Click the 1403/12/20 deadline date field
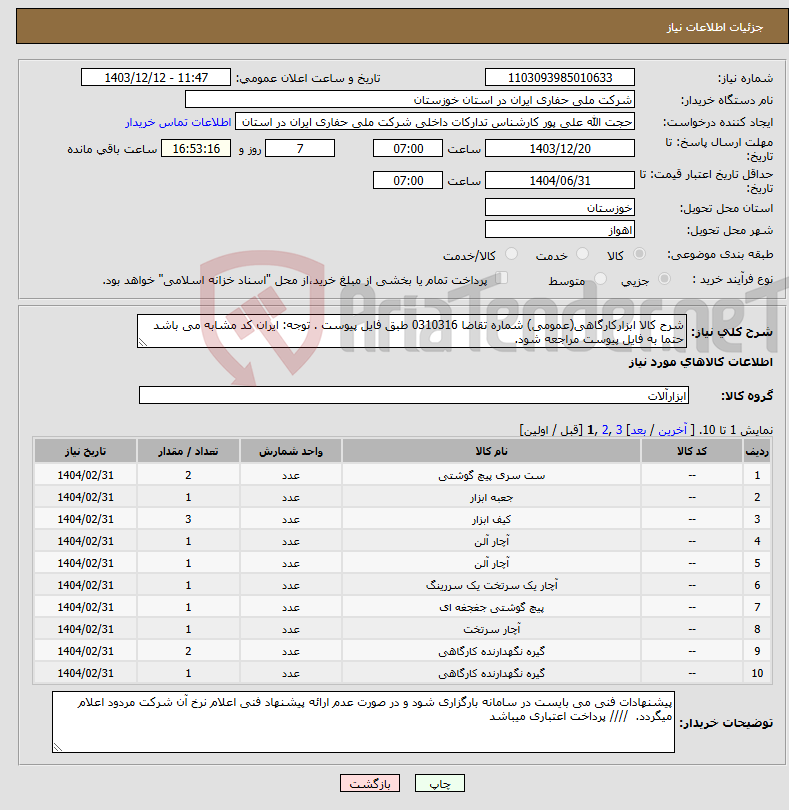This screenshot has width=789, height=810. coord(560,149)
